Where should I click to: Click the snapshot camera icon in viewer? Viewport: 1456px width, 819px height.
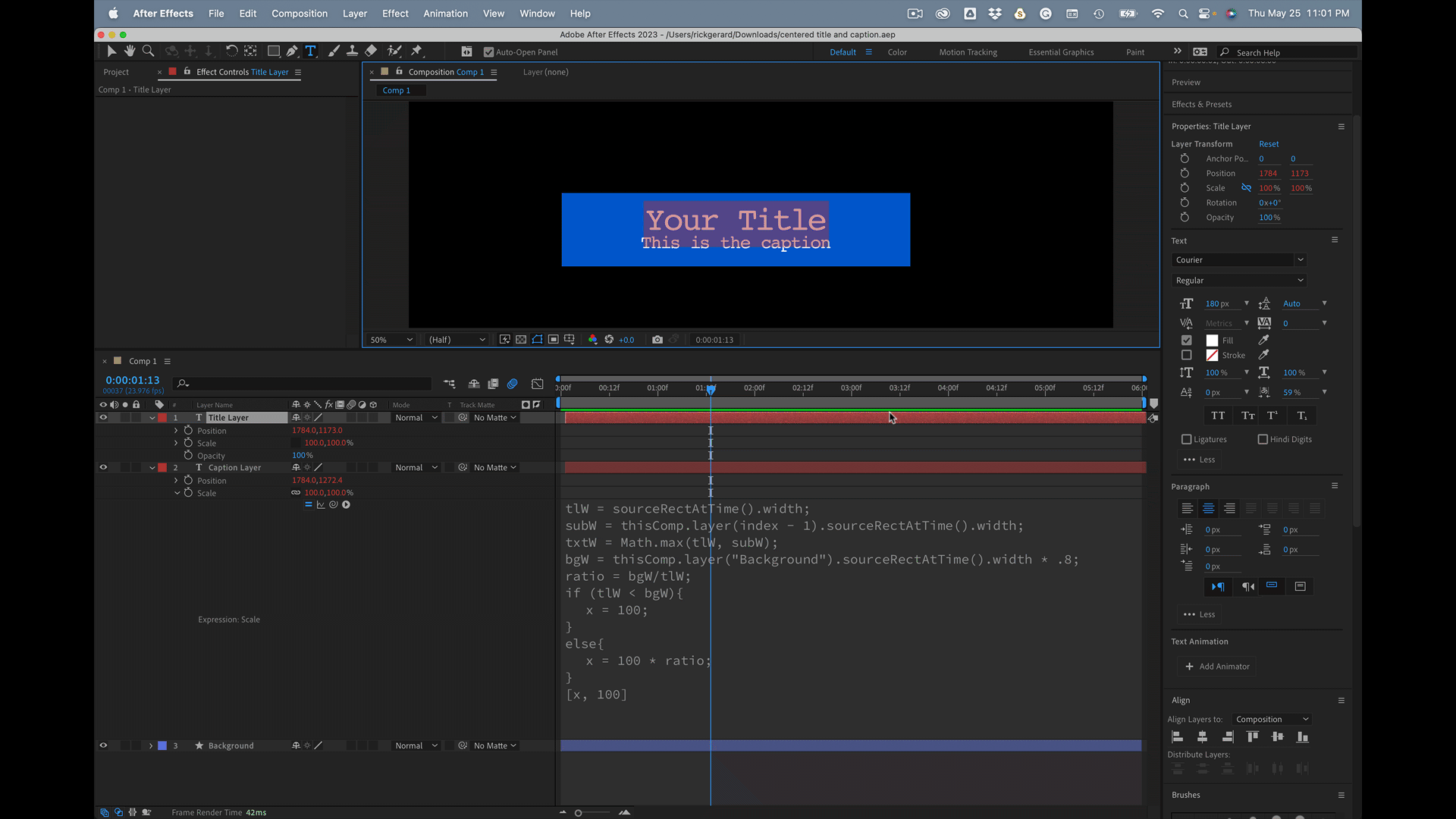pyautogui.click(x=657, y=340)
